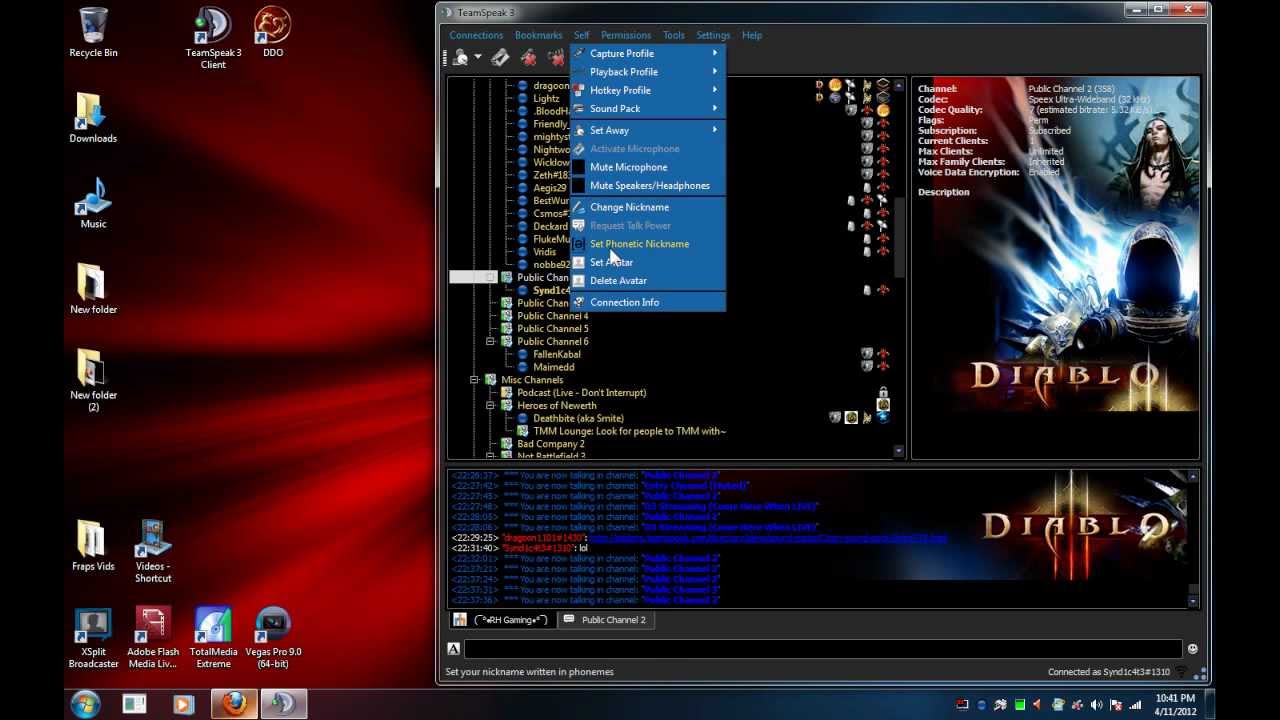The width and height of the screenshot is (1280, 720).
Task: Open the Permissions menu
Action: tap(626, 35)
